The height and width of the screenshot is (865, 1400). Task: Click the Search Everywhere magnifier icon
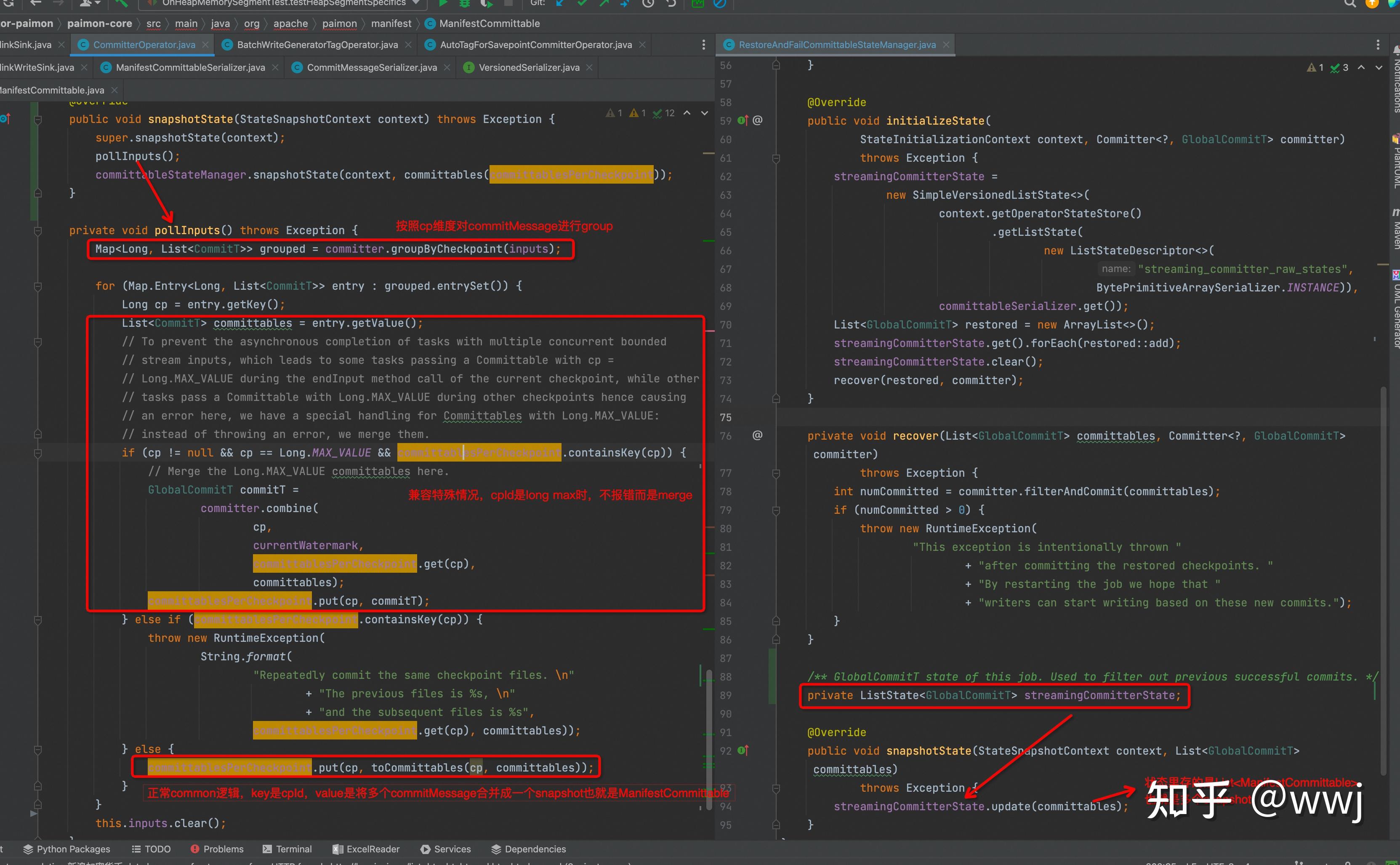(x=1349, y=3)
